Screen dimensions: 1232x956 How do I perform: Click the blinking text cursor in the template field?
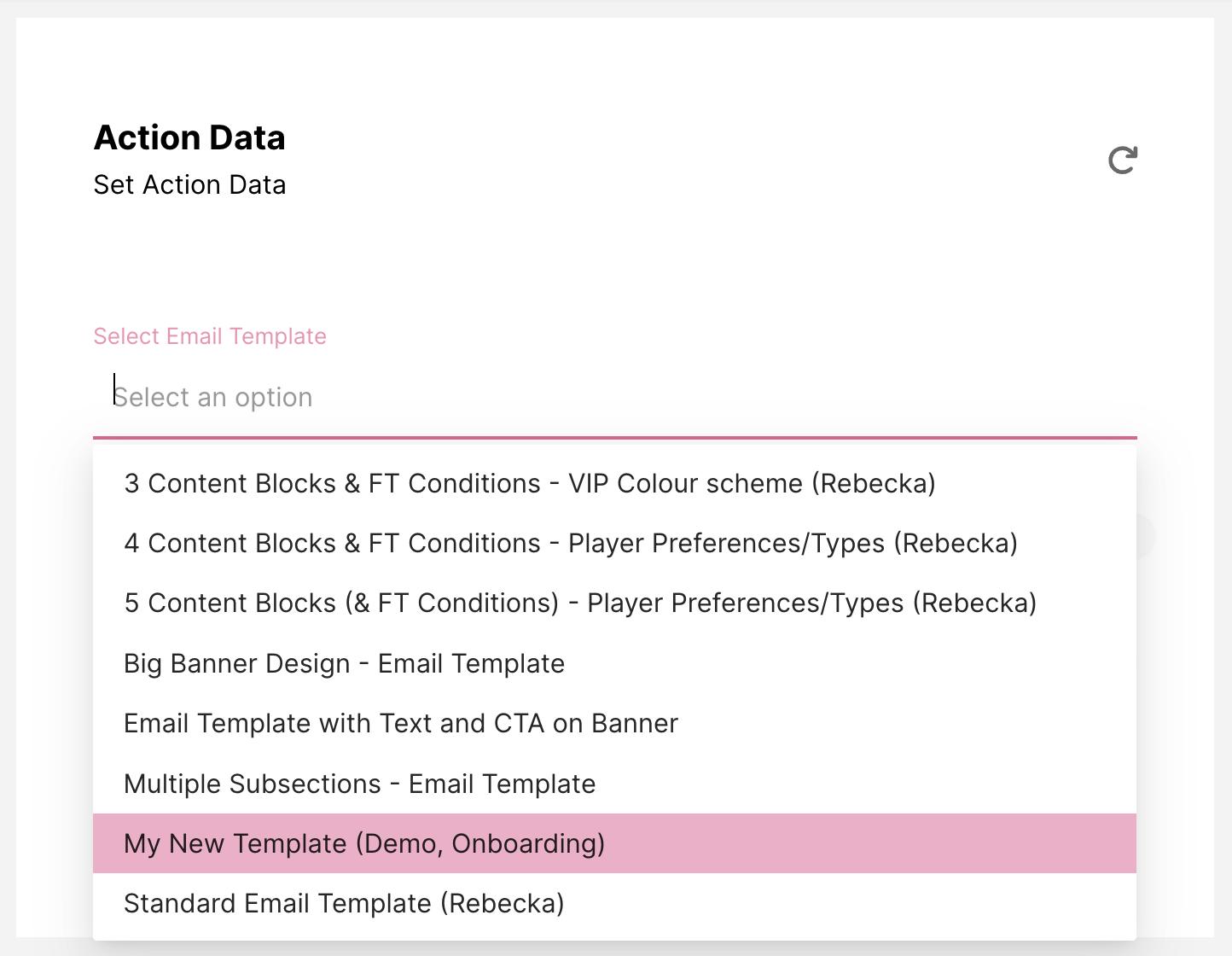(x=114, y=390)
